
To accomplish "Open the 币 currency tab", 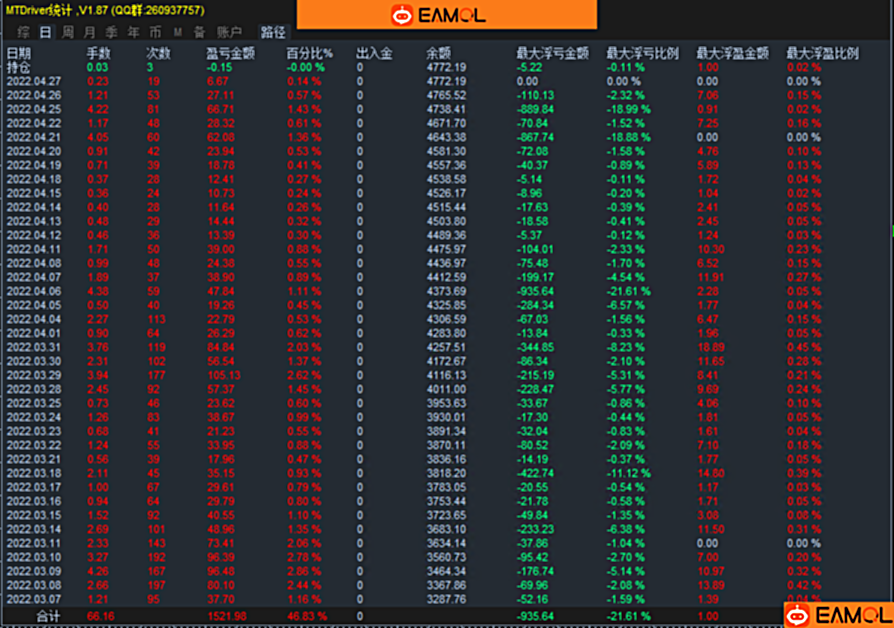I will (x=155, y=32).
